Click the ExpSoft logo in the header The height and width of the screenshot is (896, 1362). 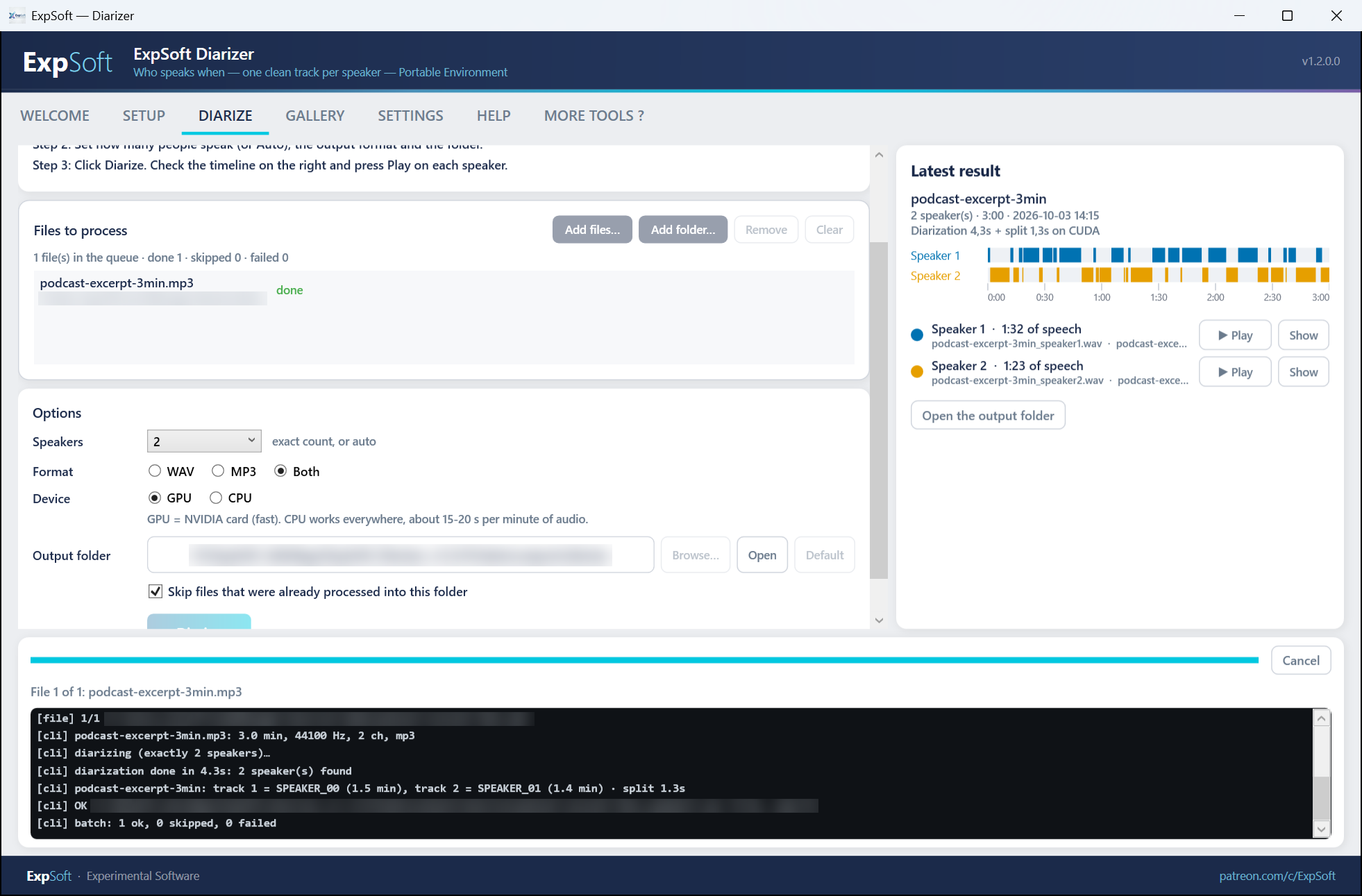coord(67,62)
